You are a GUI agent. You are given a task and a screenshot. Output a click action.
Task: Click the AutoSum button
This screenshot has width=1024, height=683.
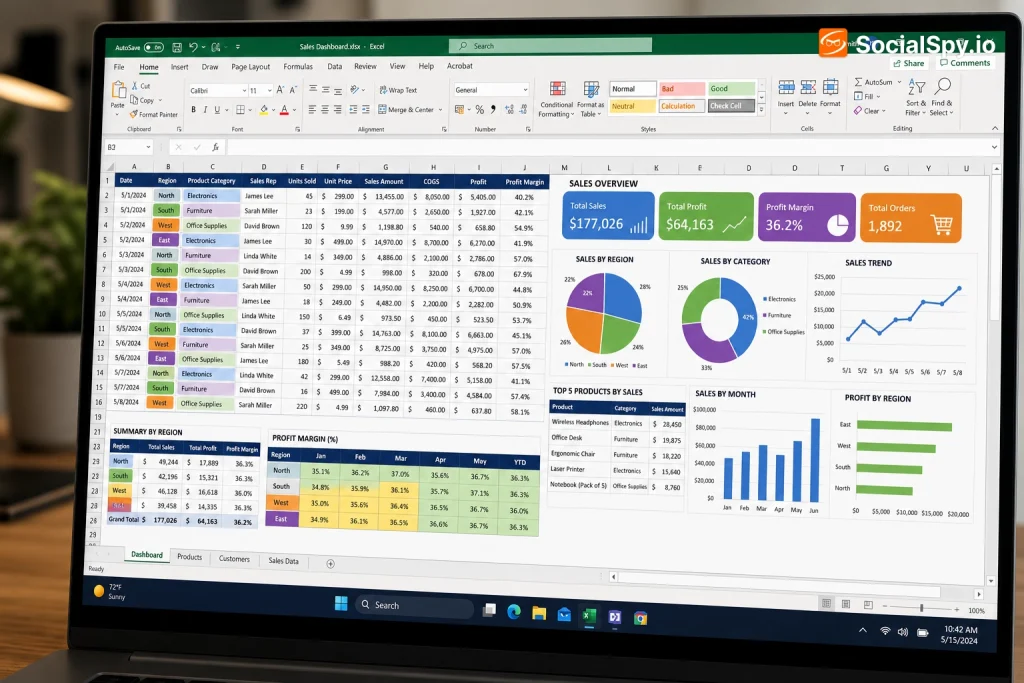click(x=874, y=82)
